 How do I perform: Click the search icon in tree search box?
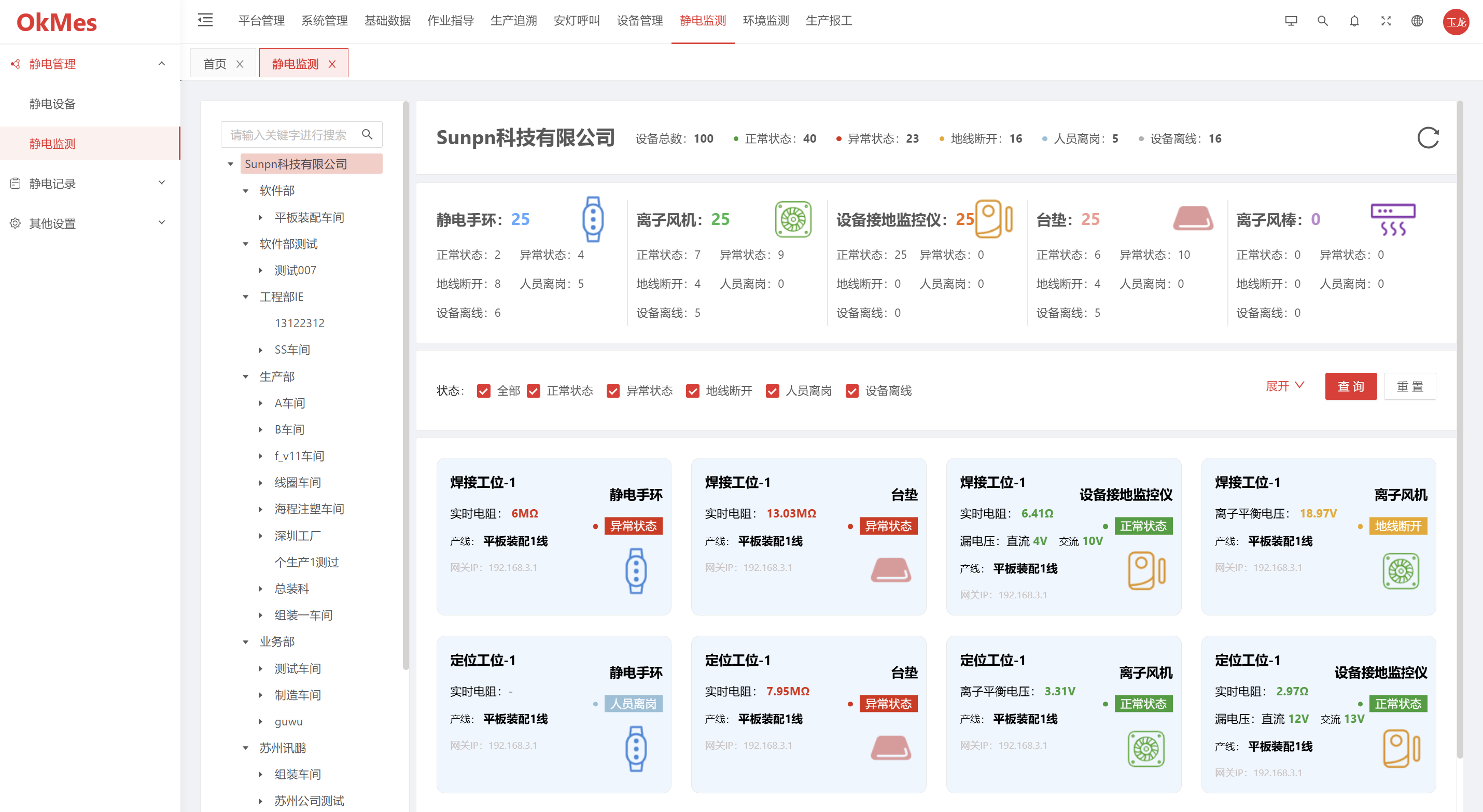[367, 135]
